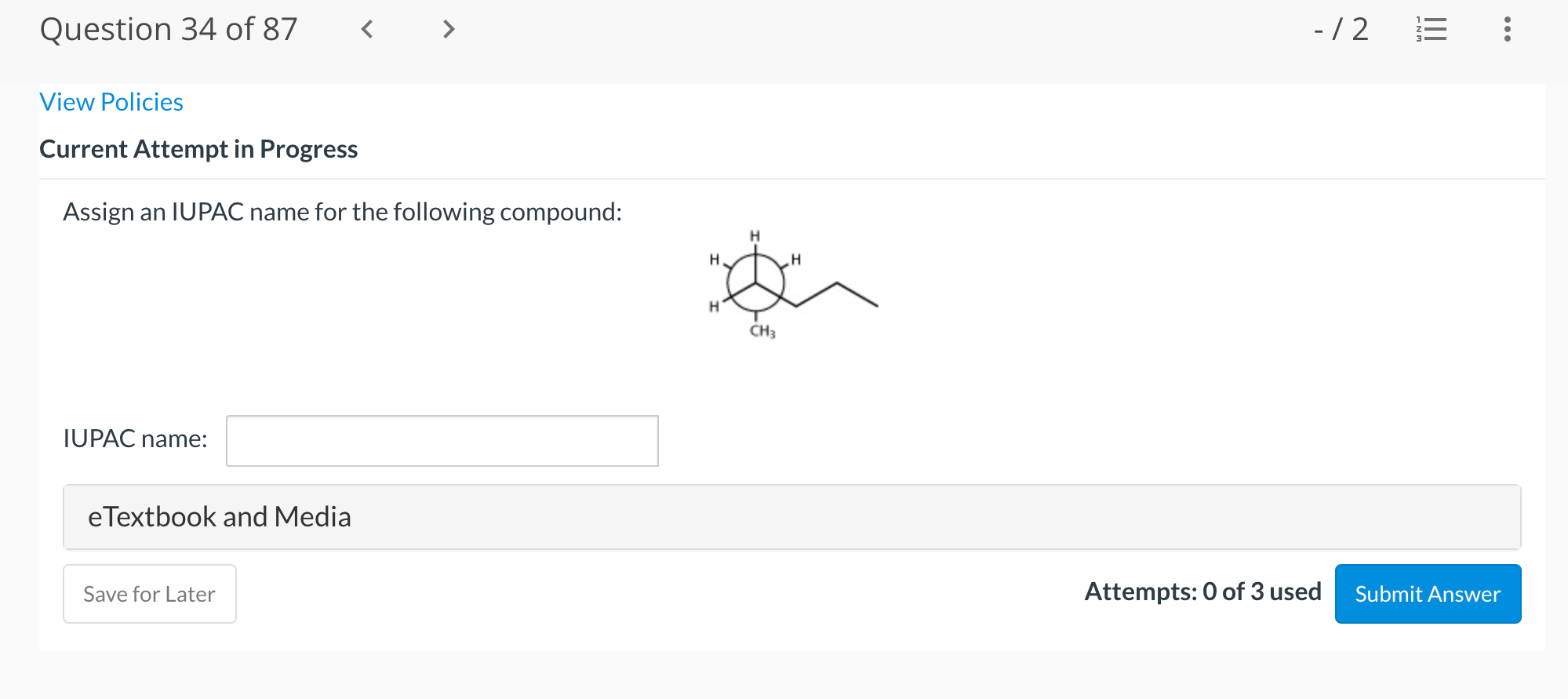The width and height of the screenshot is (1568, 699).
Task: Submit the answer with Submit Answer
Action: 1428,594
